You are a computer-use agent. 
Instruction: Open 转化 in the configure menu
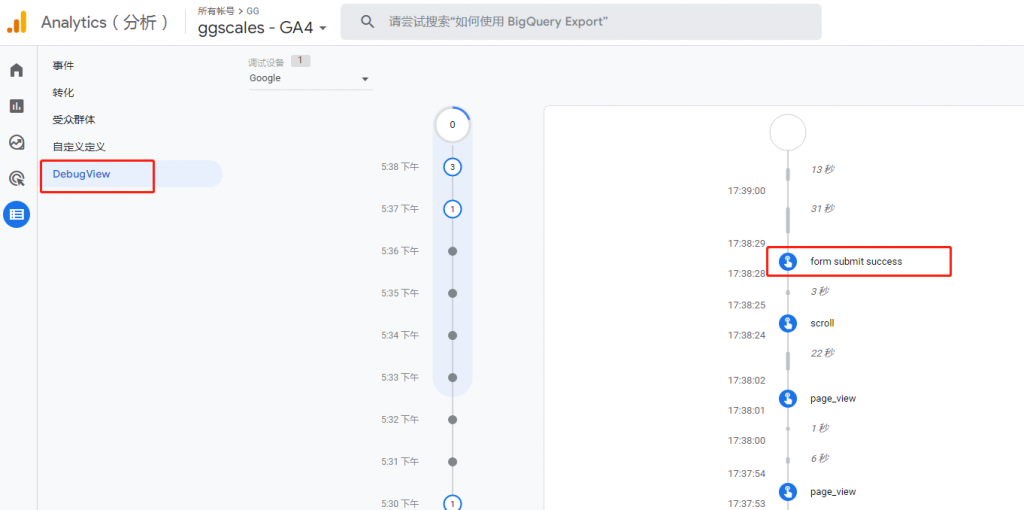coord(63,93)
